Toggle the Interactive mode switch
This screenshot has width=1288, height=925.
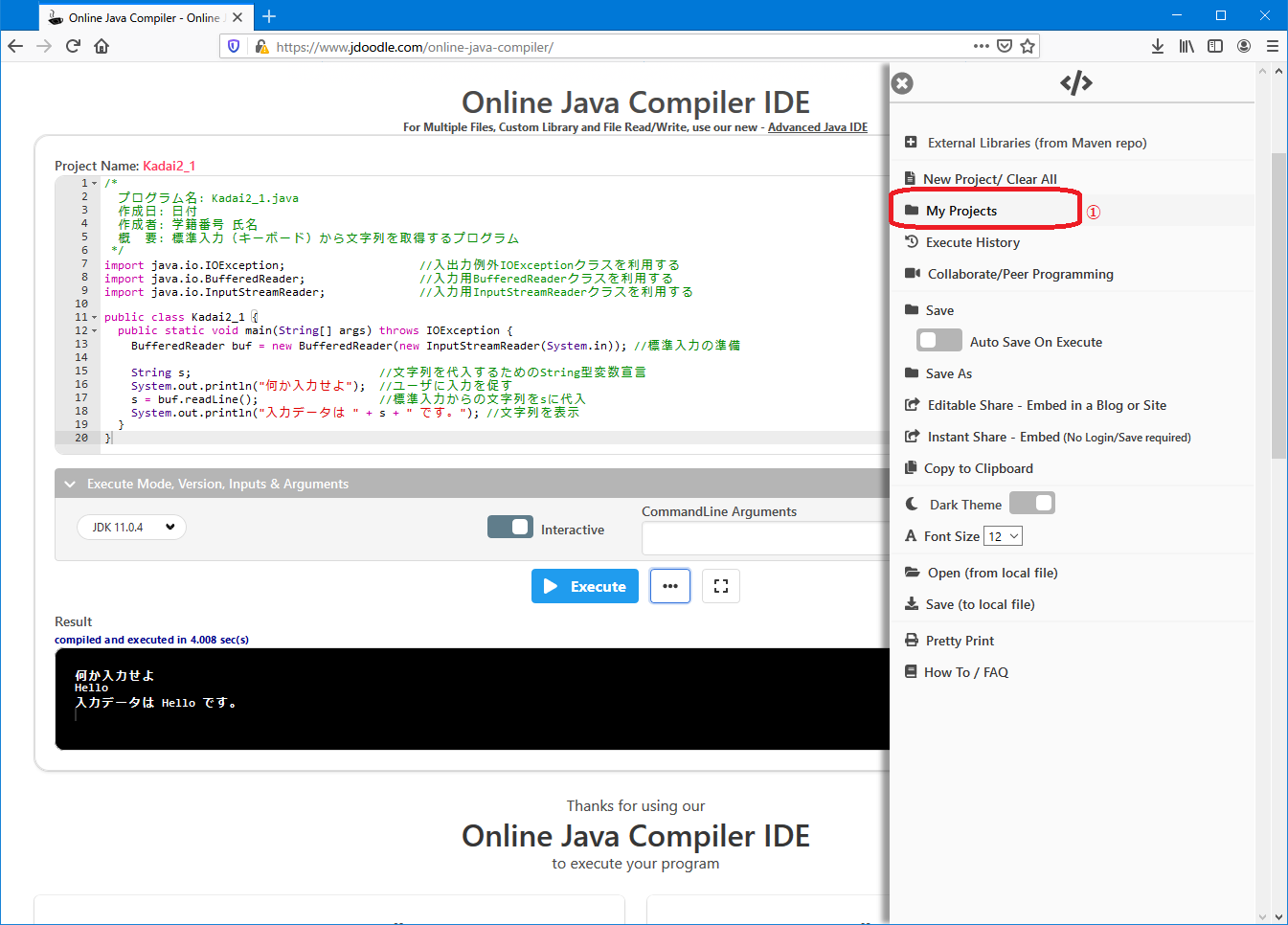(x=509, y=528)
